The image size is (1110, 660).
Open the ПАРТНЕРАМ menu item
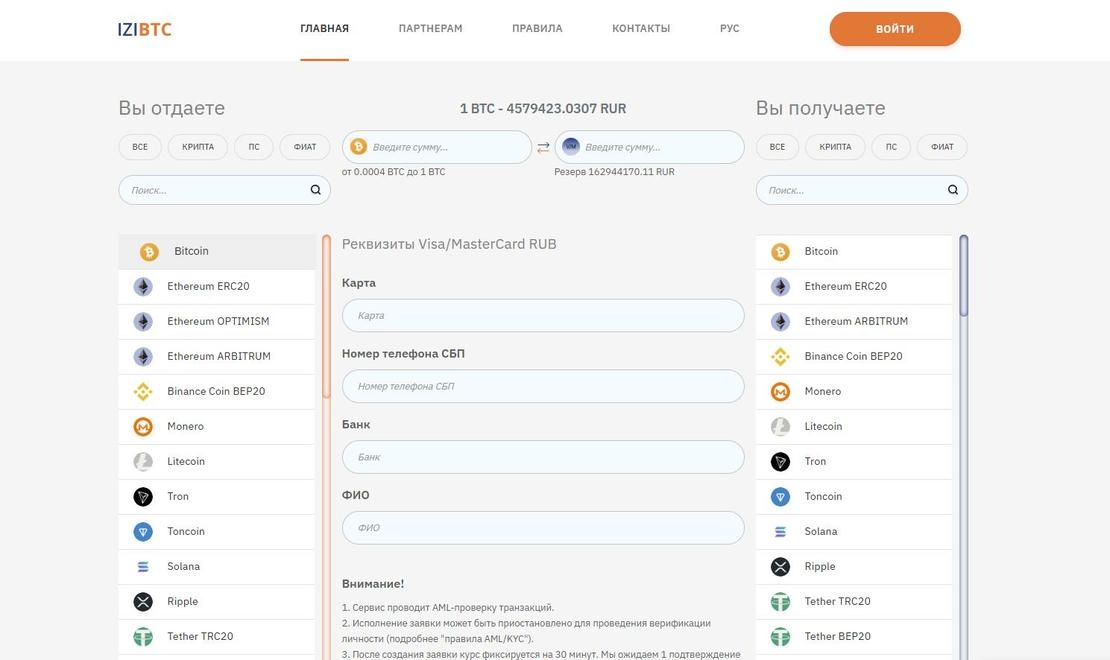point(430,29)
